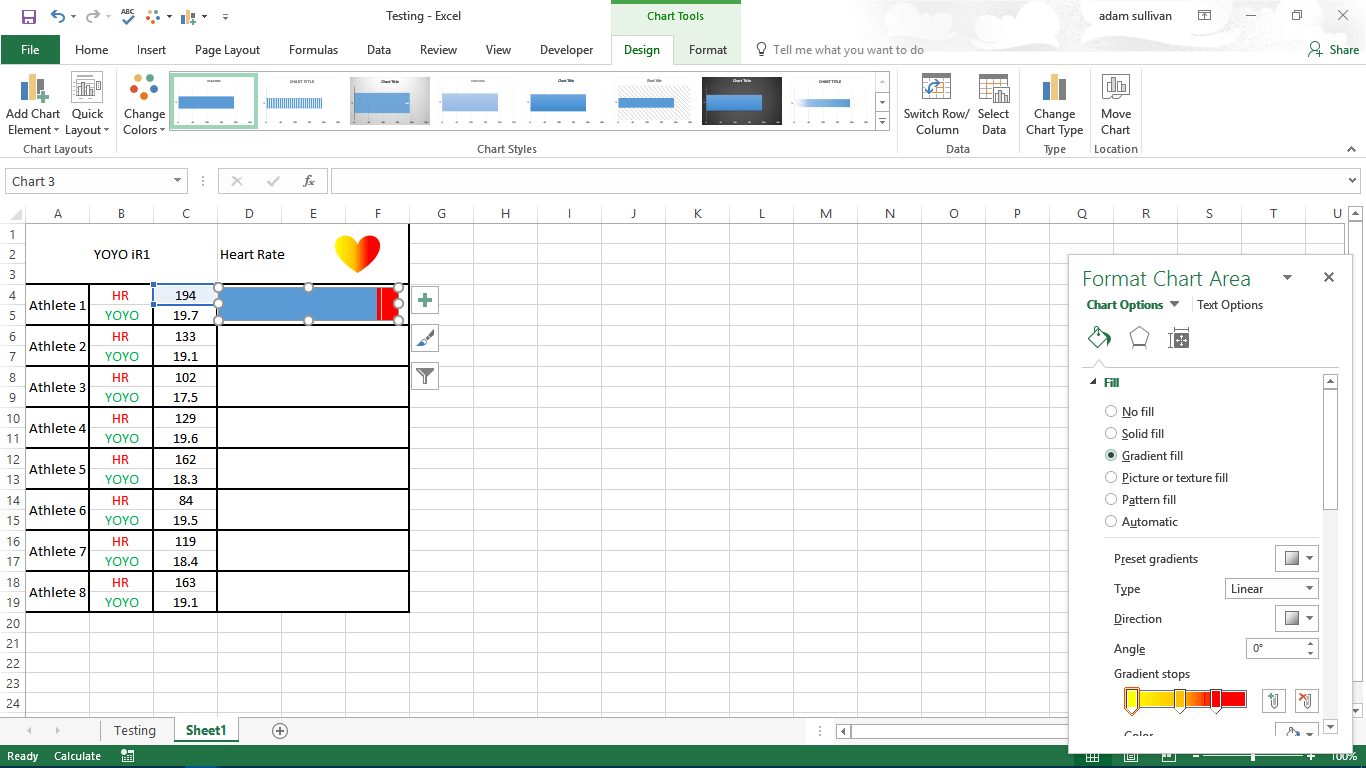Viewport: 1366px width, 768px height.
Task: Expand the Preset gradients dropdown
Action: pos(1297,558)
